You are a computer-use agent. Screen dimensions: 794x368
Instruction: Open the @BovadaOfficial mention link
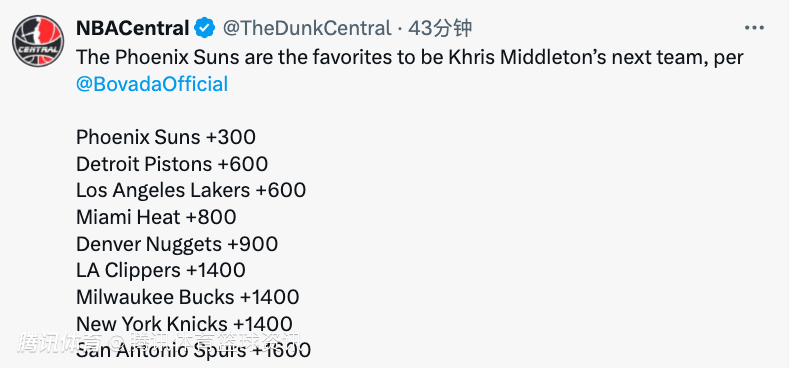[x=152, y=84]
